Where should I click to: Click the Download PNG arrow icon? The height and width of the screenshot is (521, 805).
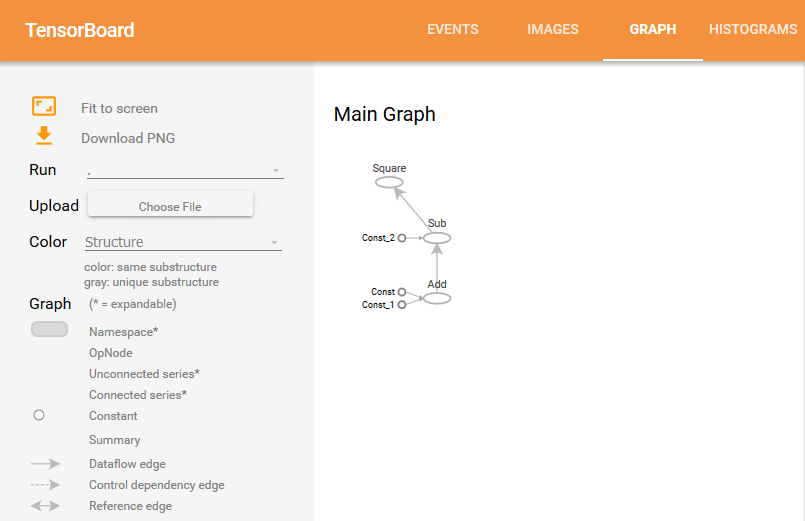pos(44,136)
